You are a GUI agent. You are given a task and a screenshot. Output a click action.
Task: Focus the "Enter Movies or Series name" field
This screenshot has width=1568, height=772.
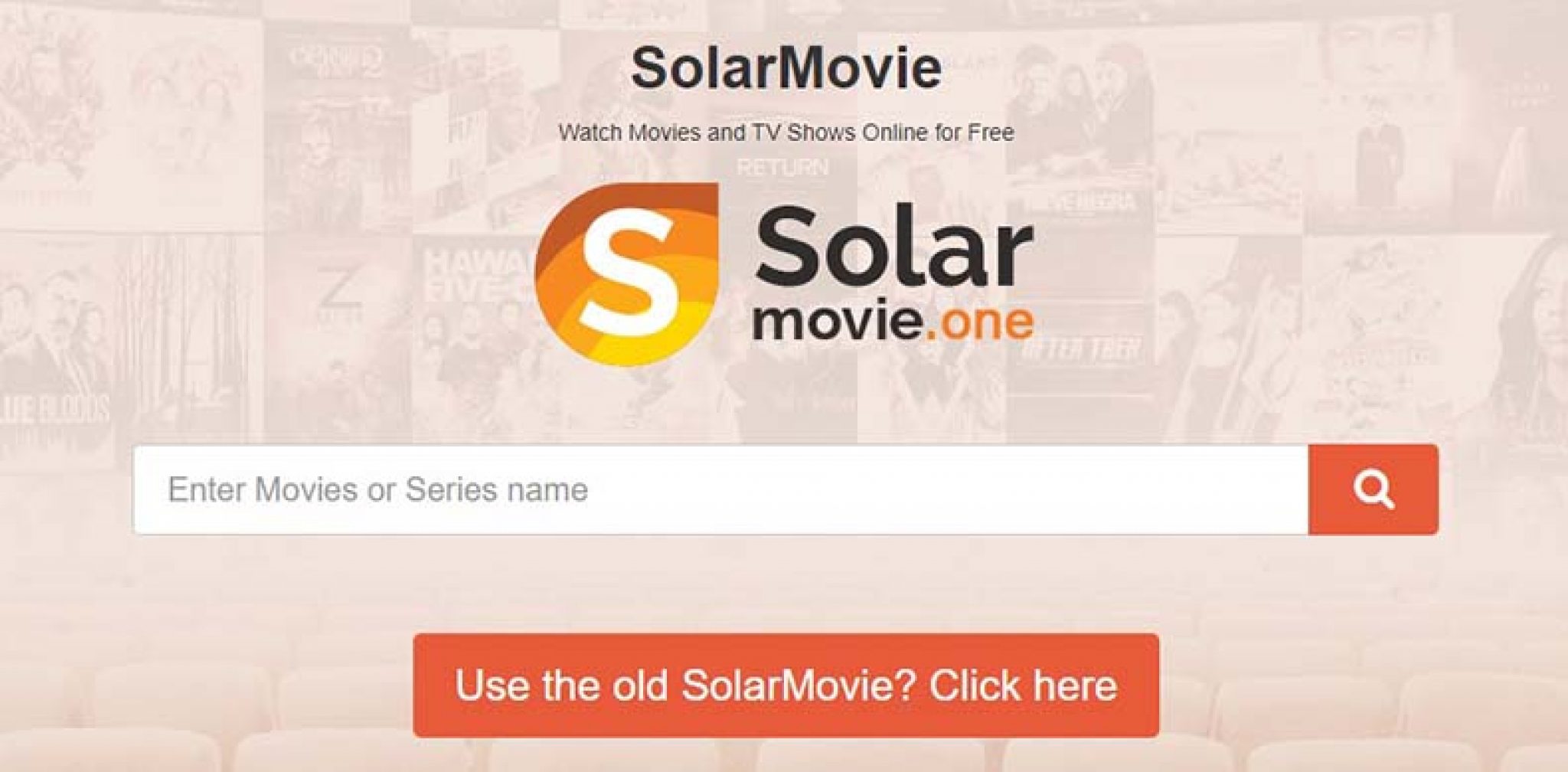[x=720, y=490]
